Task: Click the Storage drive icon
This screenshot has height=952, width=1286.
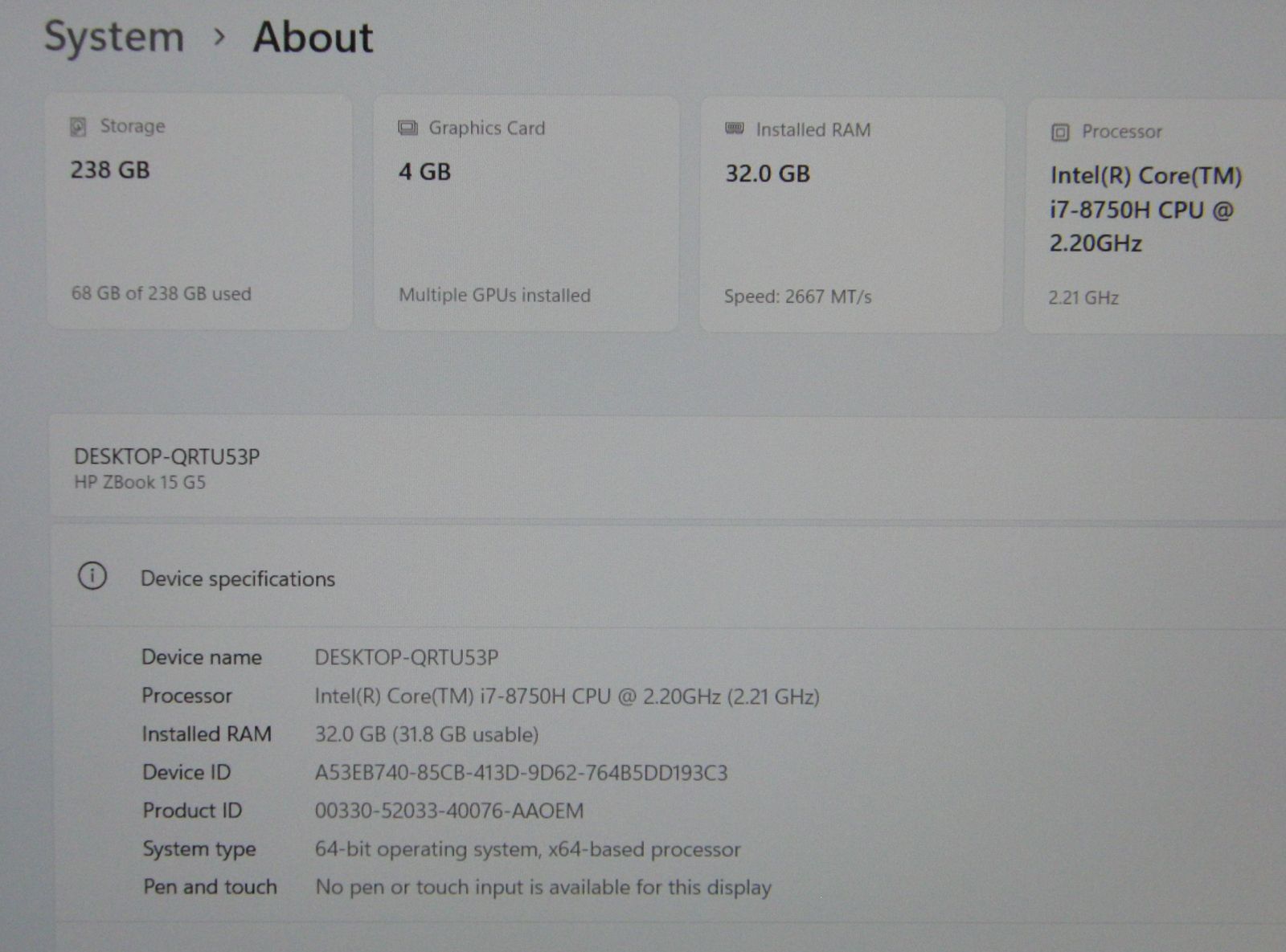Action: [x=78, y=127]
